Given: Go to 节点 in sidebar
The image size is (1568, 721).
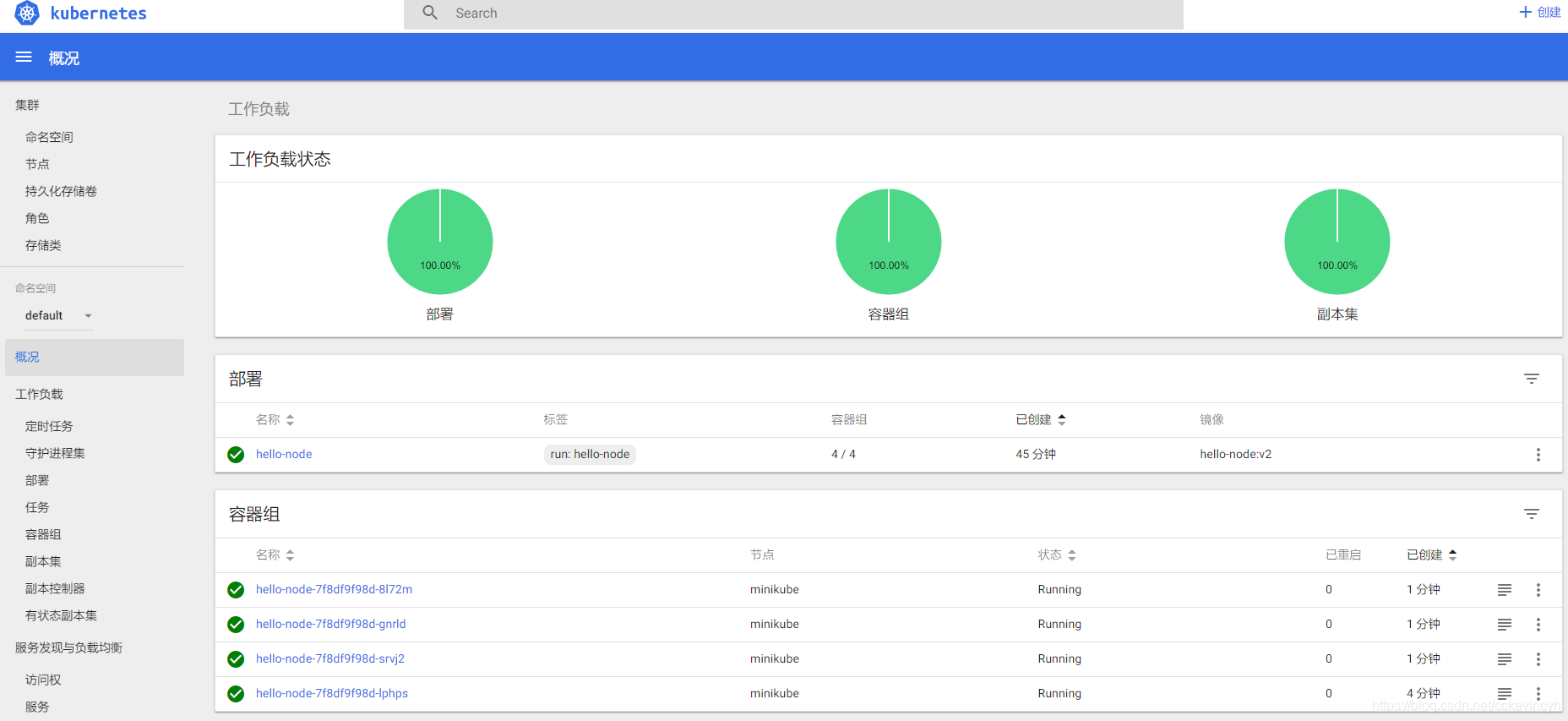Looking at the screenshot, I should [37, 164].
